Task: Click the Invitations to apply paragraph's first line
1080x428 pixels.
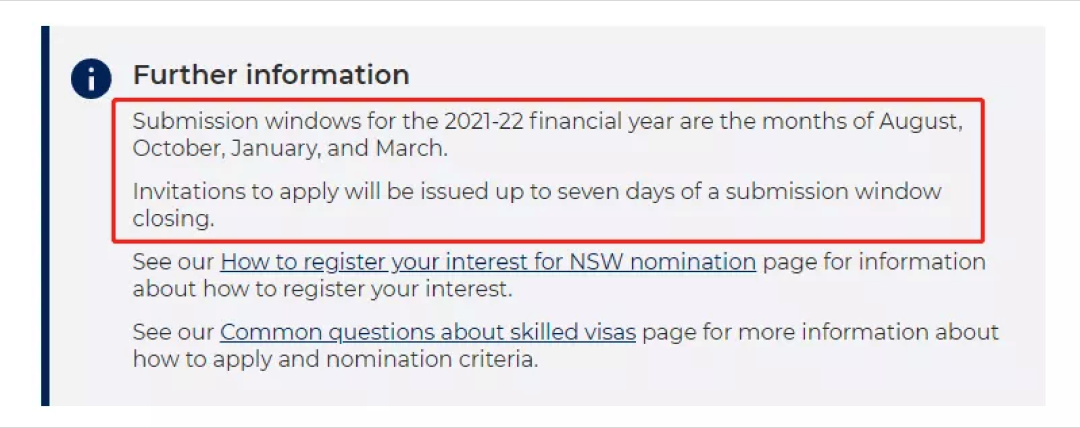Action: coord(537,191)
